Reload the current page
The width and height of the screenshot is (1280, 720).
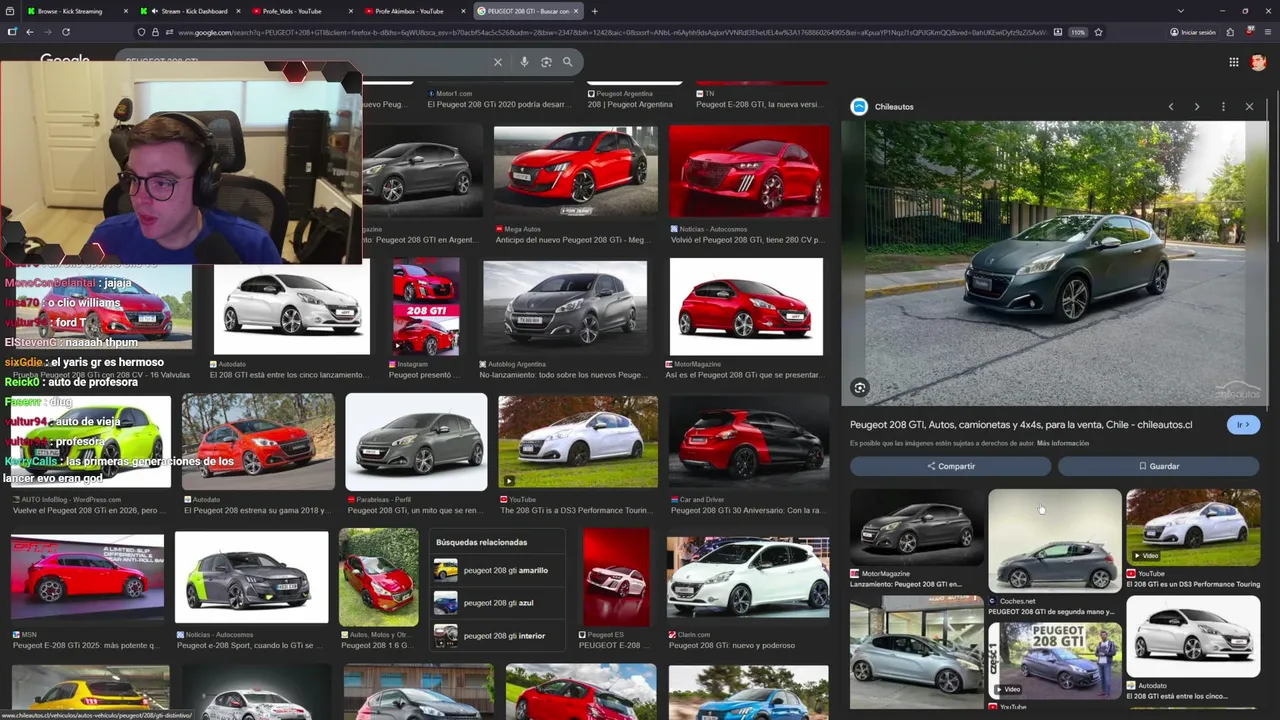point(66,32)
